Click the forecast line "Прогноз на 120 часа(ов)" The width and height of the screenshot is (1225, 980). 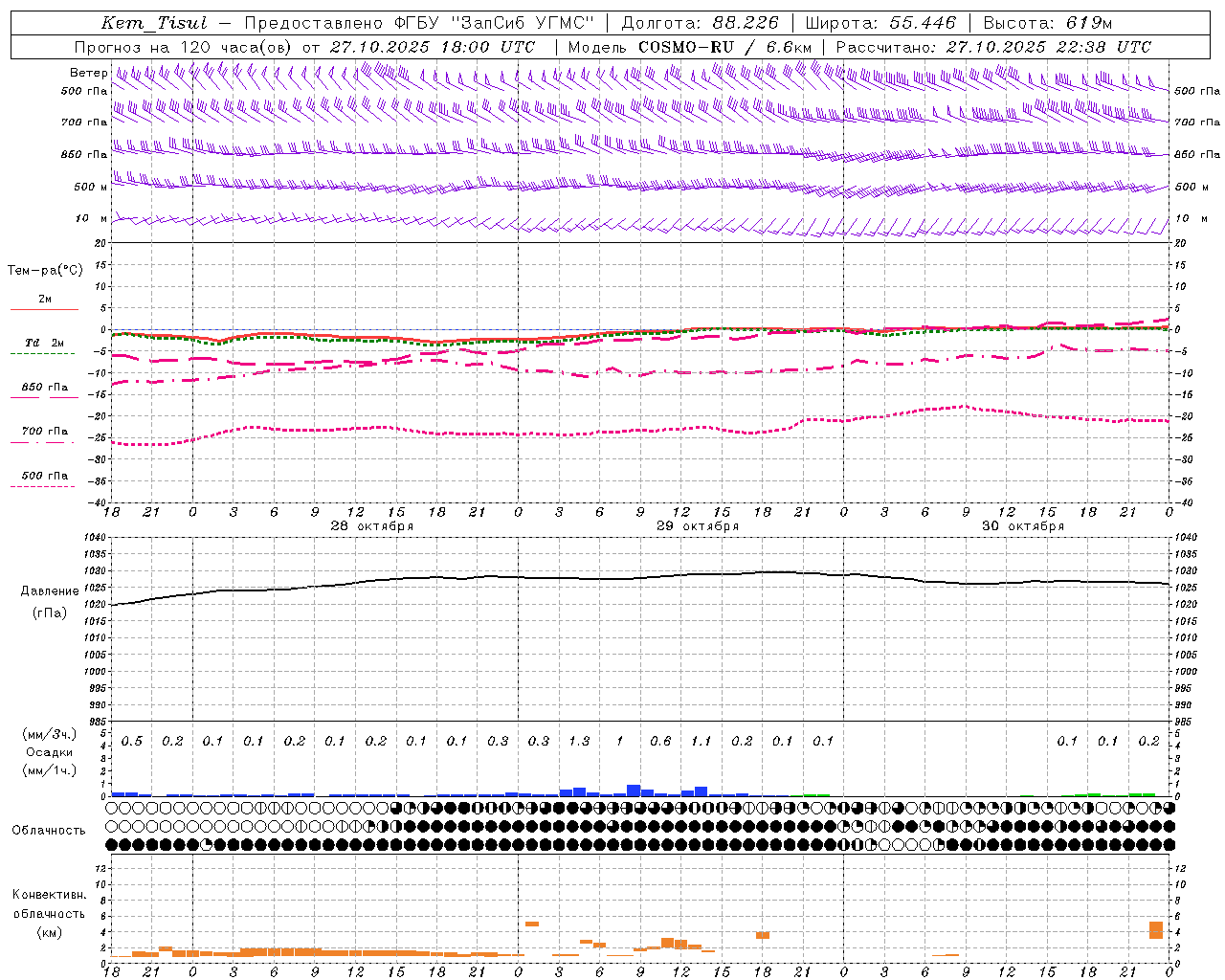184,47
